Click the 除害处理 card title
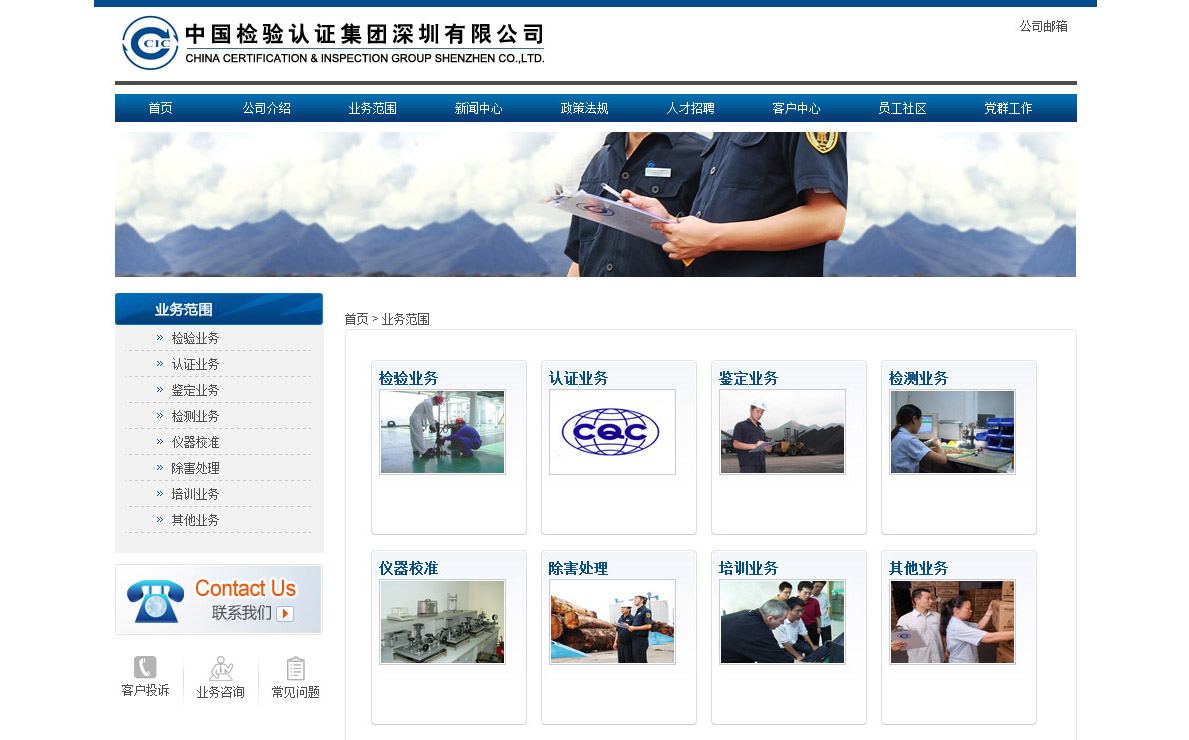The height and width of the screenshot is (740, 1189). tap(579, 568)
